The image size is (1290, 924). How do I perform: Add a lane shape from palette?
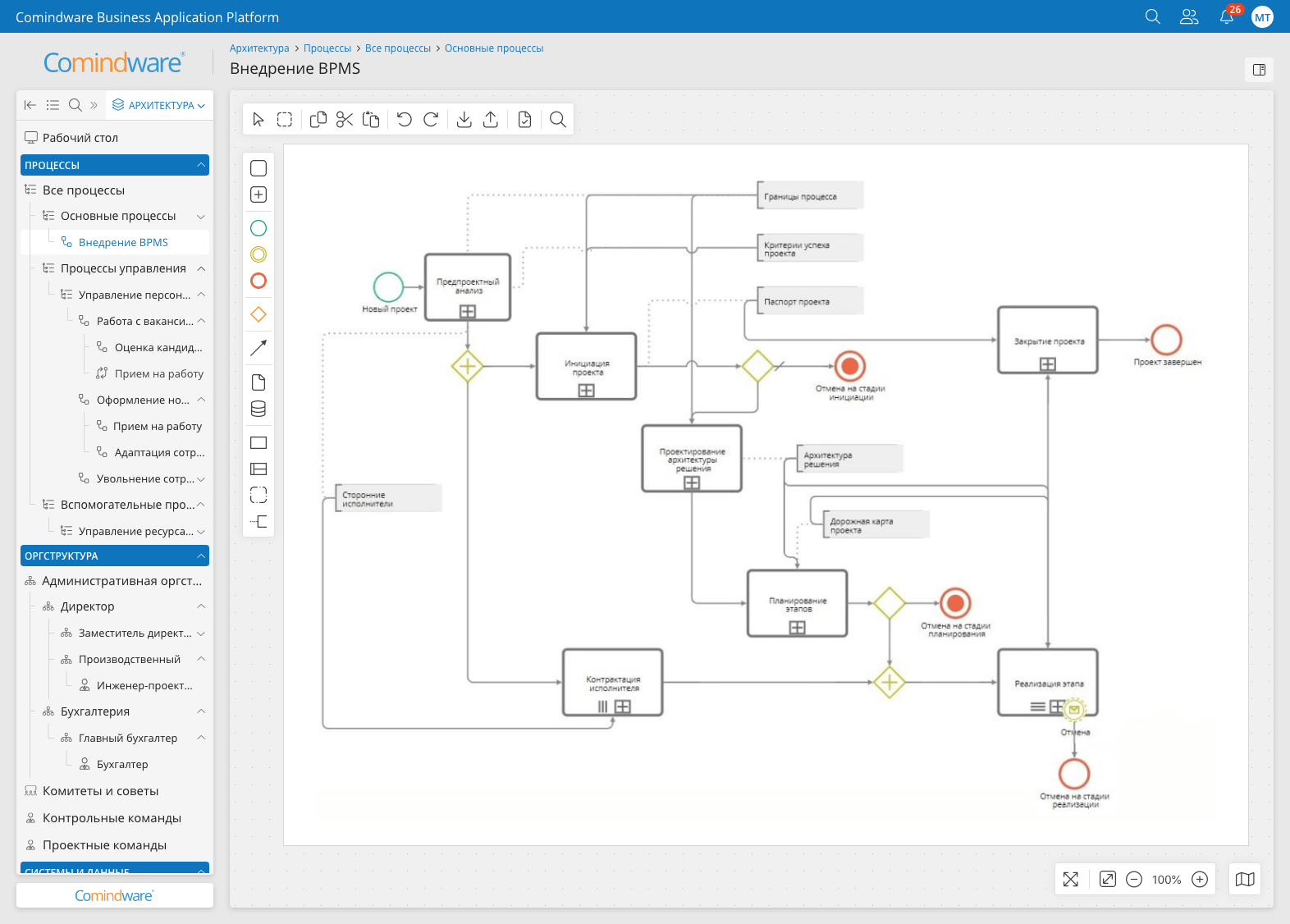coord(258,469)
